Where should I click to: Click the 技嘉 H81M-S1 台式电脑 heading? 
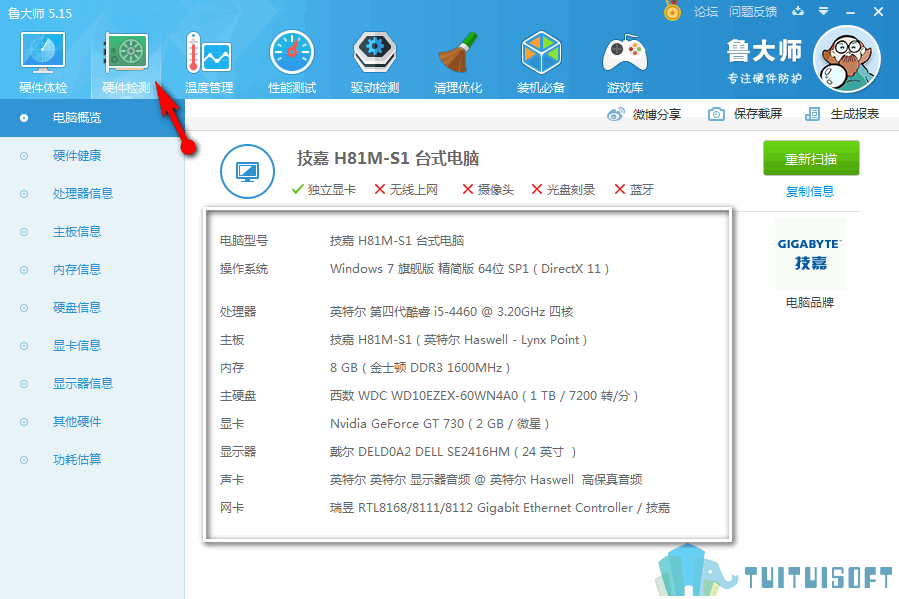(388, 158)
